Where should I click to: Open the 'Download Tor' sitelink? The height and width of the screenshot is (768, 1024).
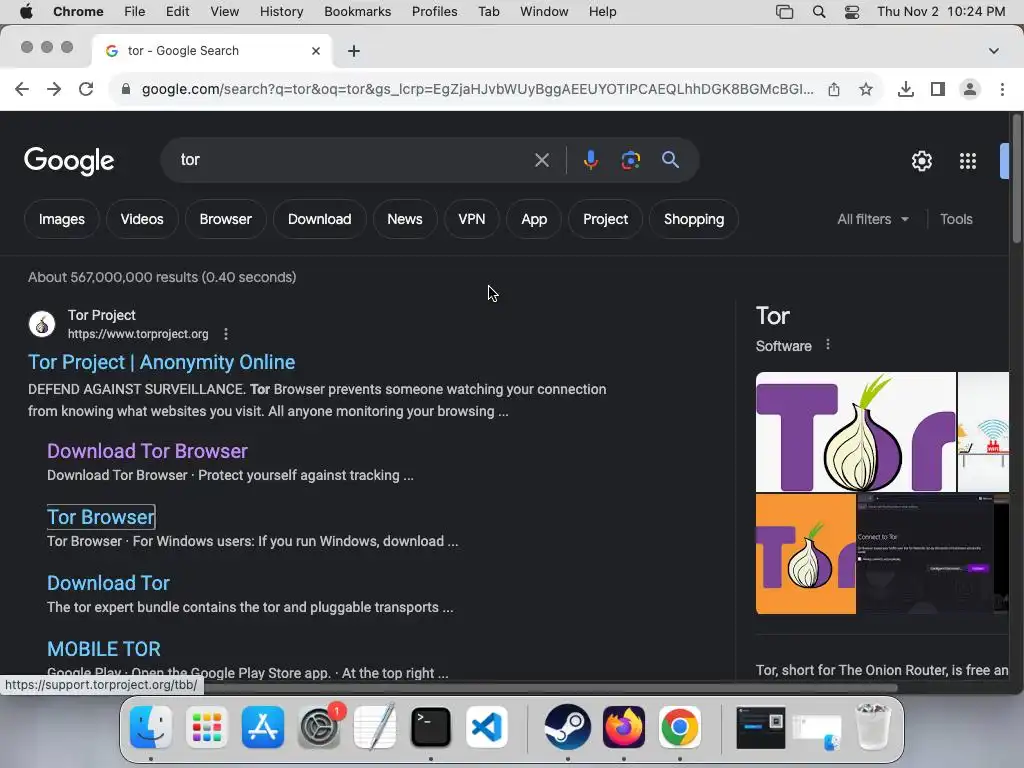[x=108, y=583]
